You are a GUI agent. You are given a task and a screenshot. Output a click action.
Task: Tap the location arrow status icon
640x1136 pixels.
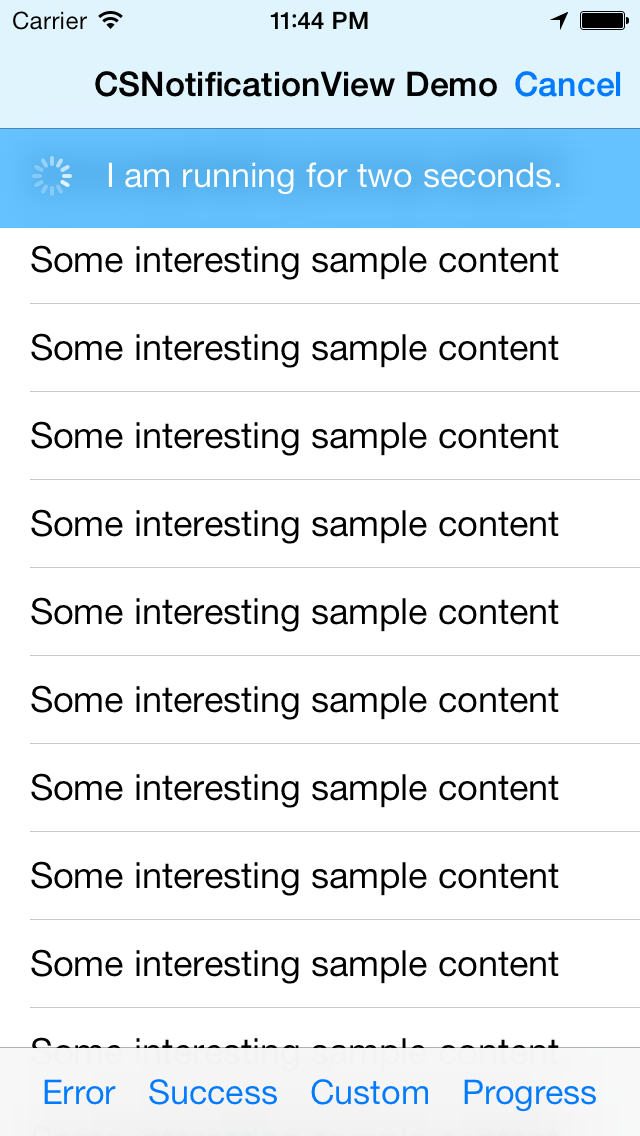pyautogui.click(x=560, y=20)
